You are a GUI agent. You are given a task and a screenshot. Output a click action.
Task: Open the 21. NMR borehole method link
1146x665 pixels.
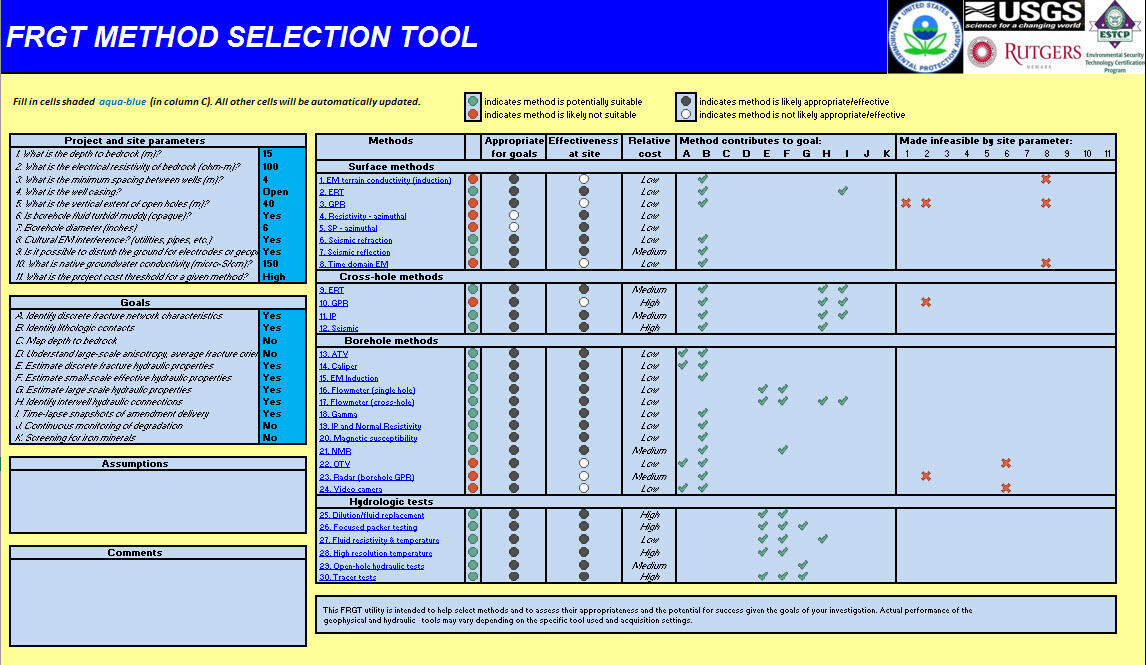tap(335, 451)
